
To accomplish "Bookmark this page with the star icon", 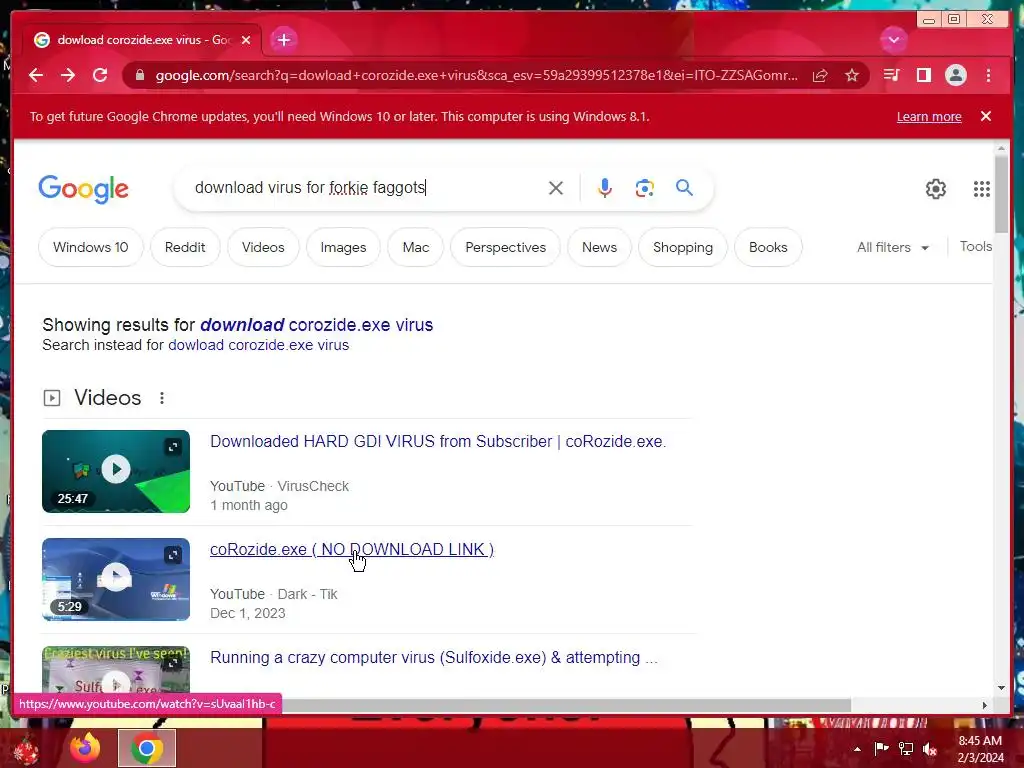I will [x=852, y=75].
